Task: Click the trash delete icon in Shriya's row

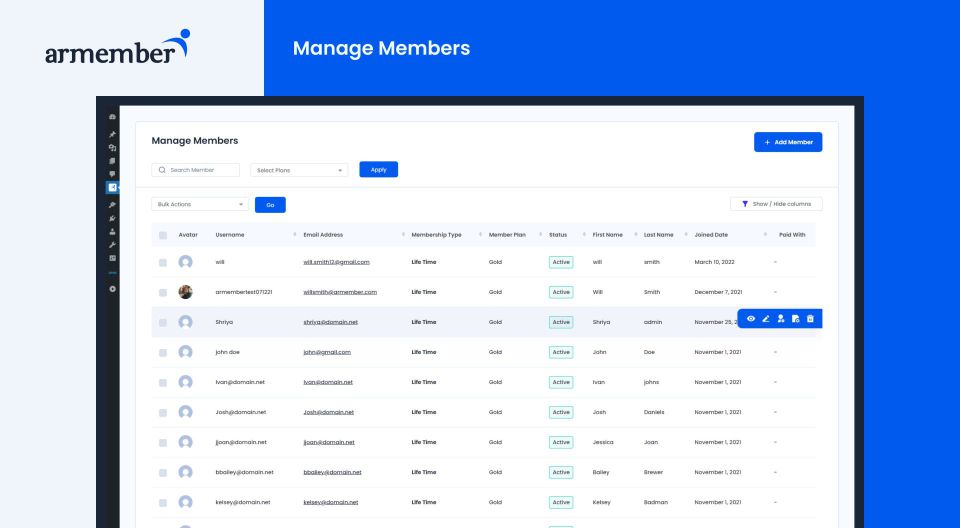Action: (x=810, y=319)
